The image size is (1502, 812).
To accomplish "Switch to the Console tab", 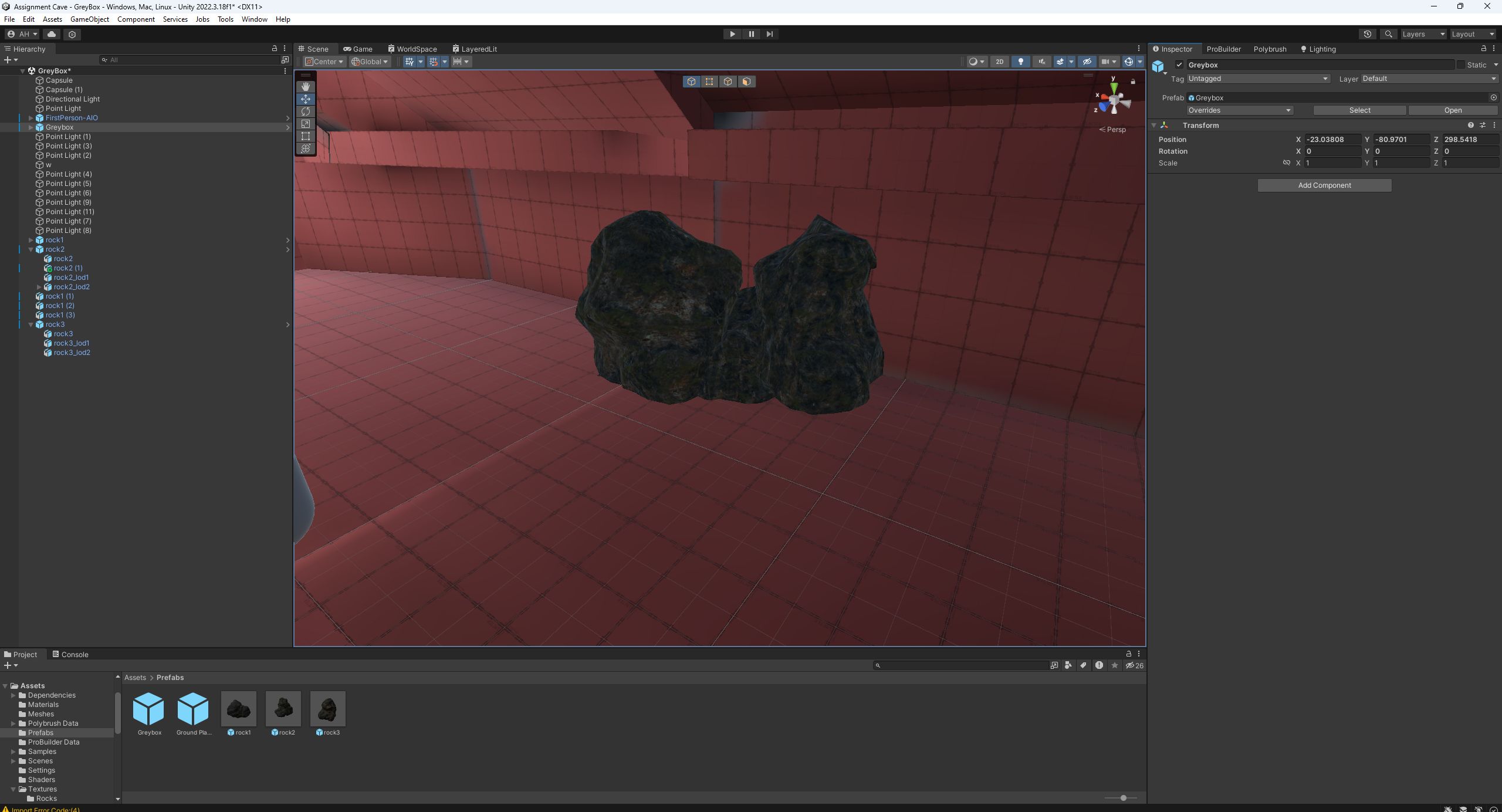I will [x=70, y=654].
